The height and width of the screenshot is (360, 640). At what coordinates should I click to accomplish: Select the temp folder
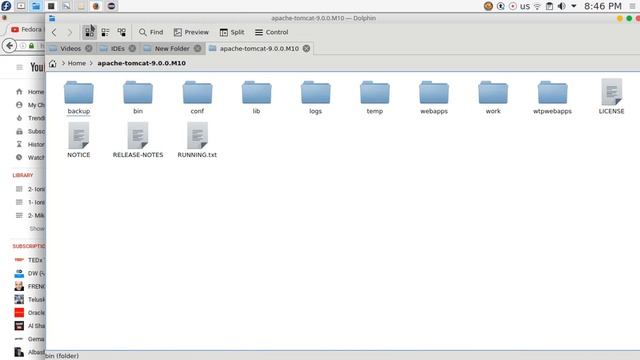point(375,98)
